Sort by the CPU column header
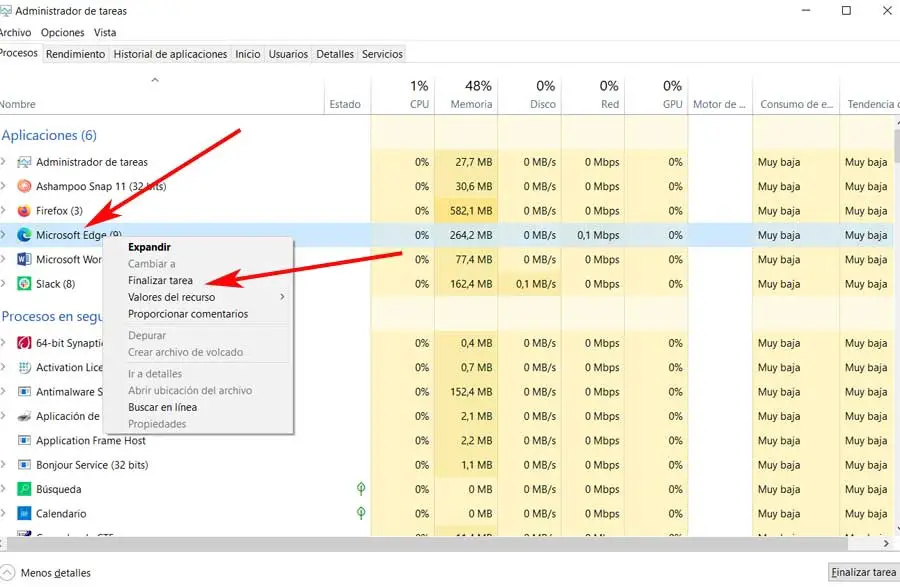 tap(403, 95)
